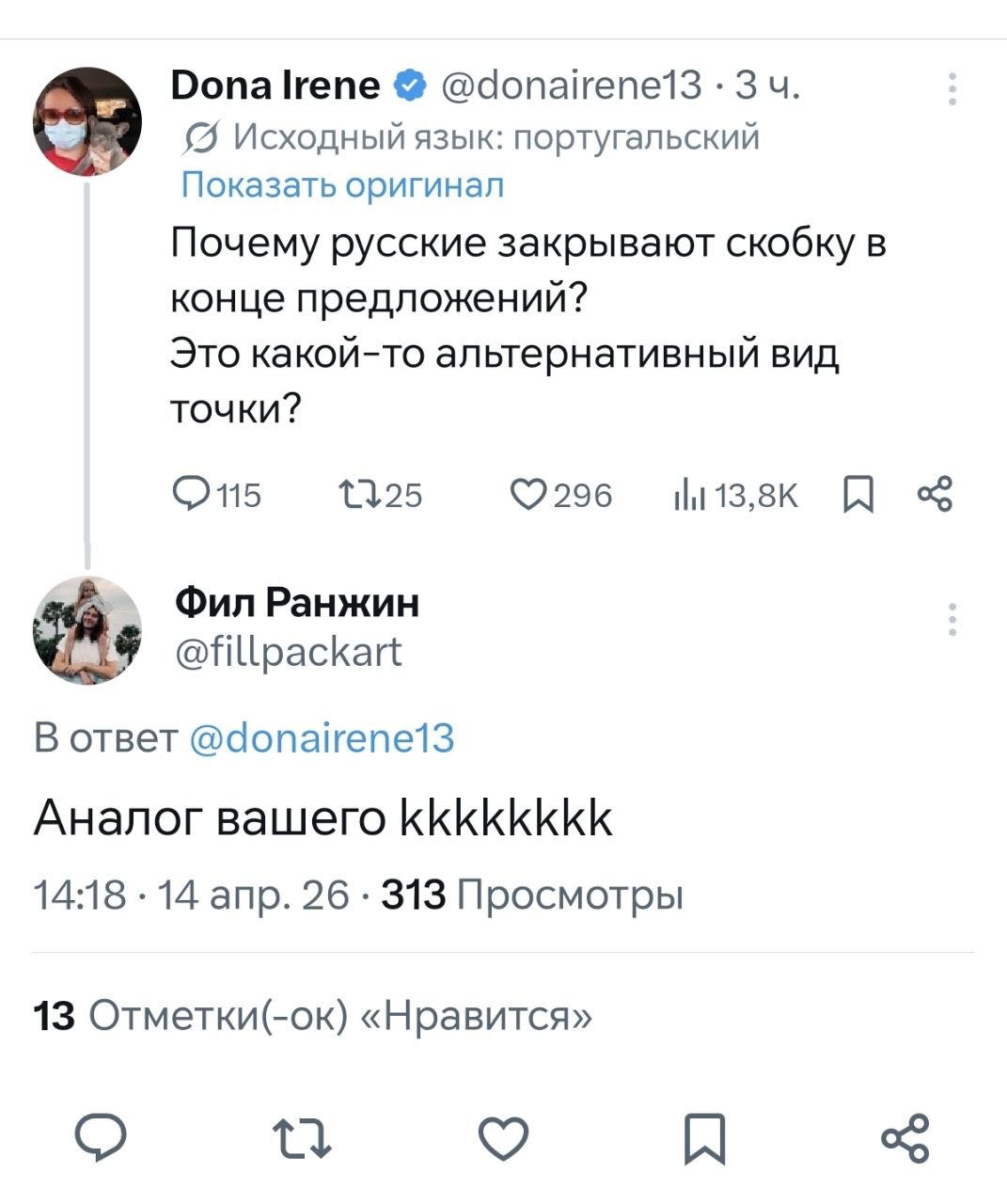View analytics of Dona Irene's tweet
The image size is (1007, 1204).
pyautogui.click(x=688, y=493)
